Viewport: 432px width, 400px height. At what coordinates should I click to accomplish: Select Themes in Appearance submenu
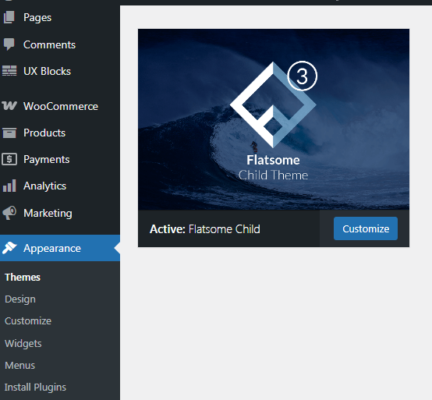pos(23,277)
